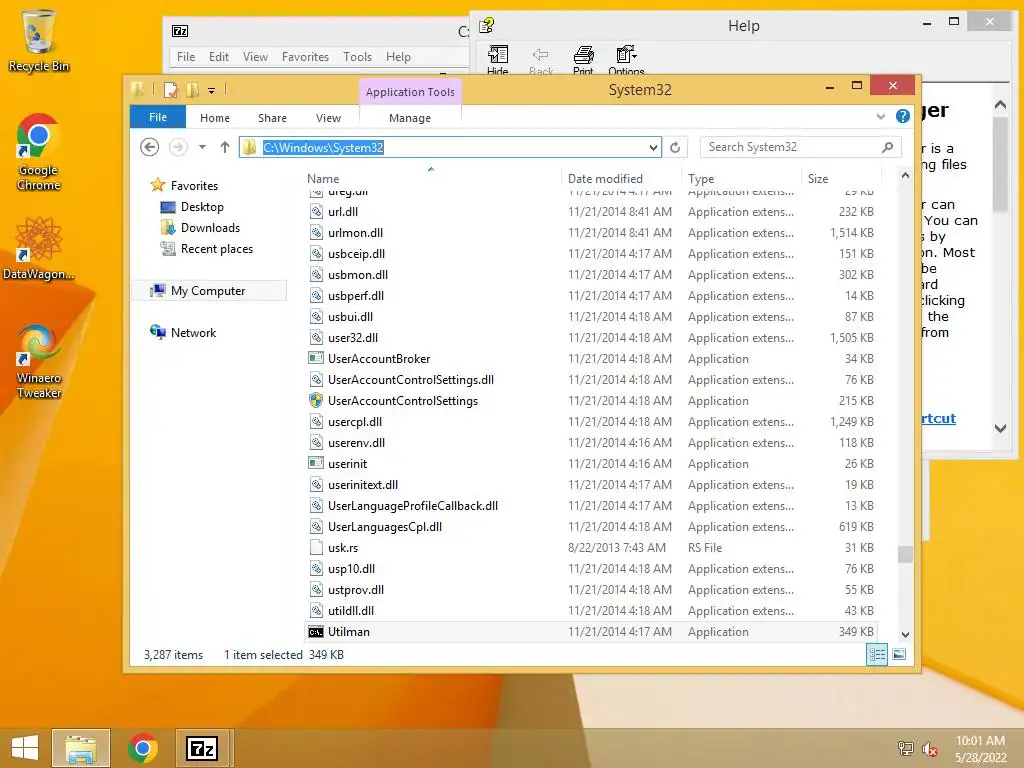The width and height of the screenshot is (1024, 768).
Task: Select Desktop in Favorites
Action: (x=191, y=206)
